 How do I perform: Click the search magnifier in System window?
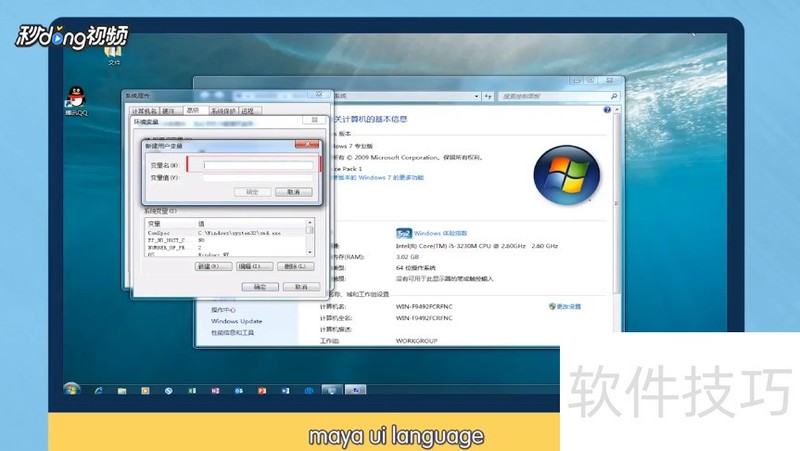(x=614, y=96)
